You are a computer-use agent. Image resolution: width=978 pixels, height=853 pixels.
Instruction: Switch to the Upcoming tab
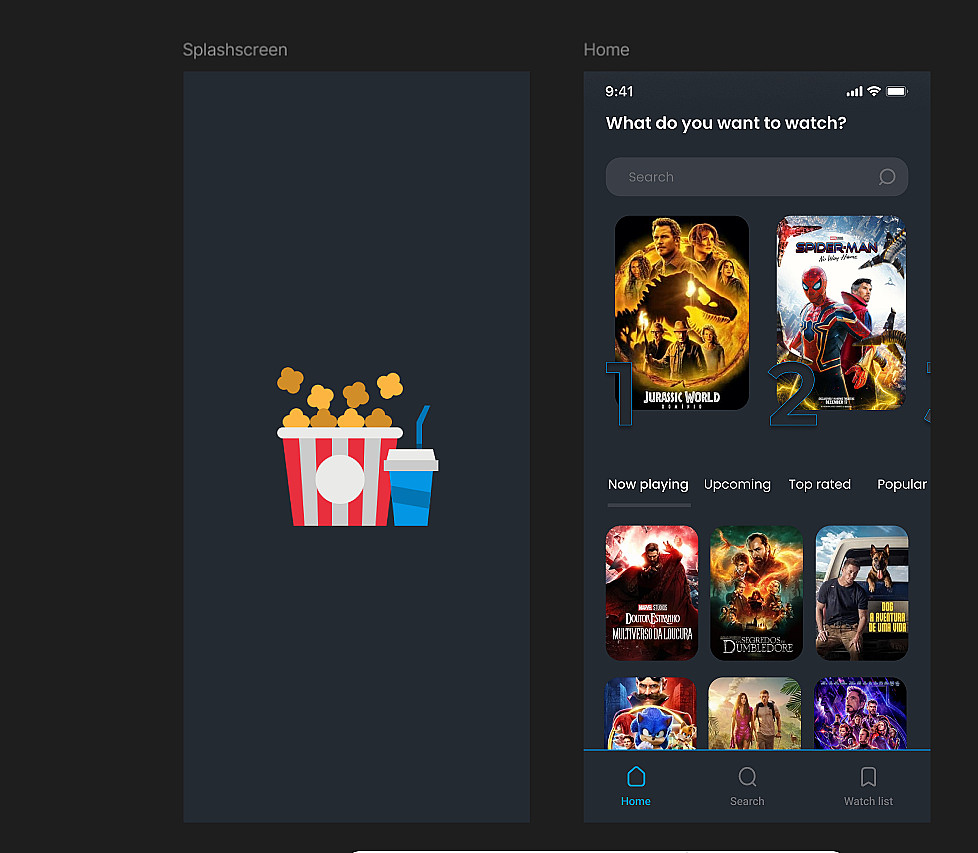[x=737, y=484]
